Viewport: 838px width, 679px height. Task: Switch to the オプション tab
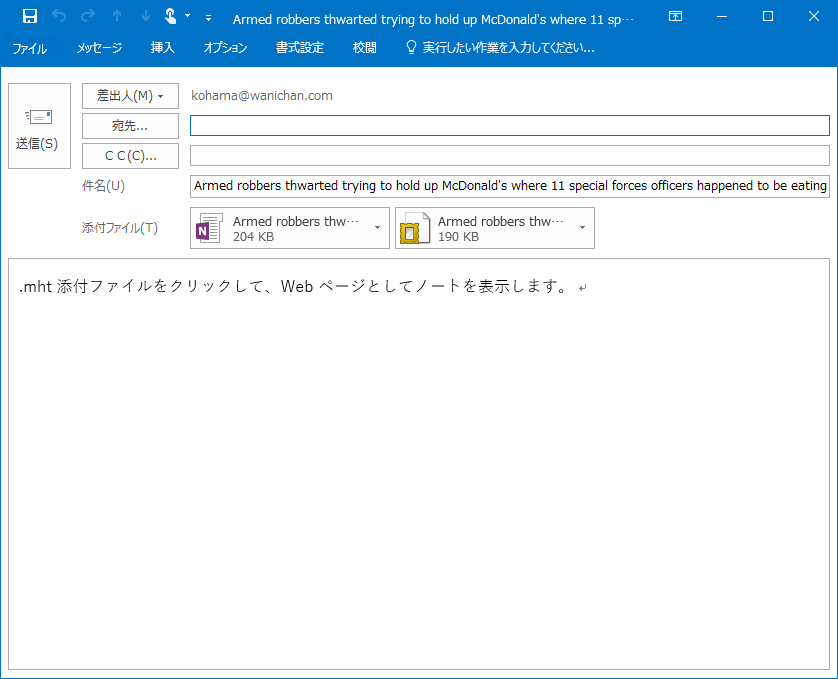click(x=225, y=48)
